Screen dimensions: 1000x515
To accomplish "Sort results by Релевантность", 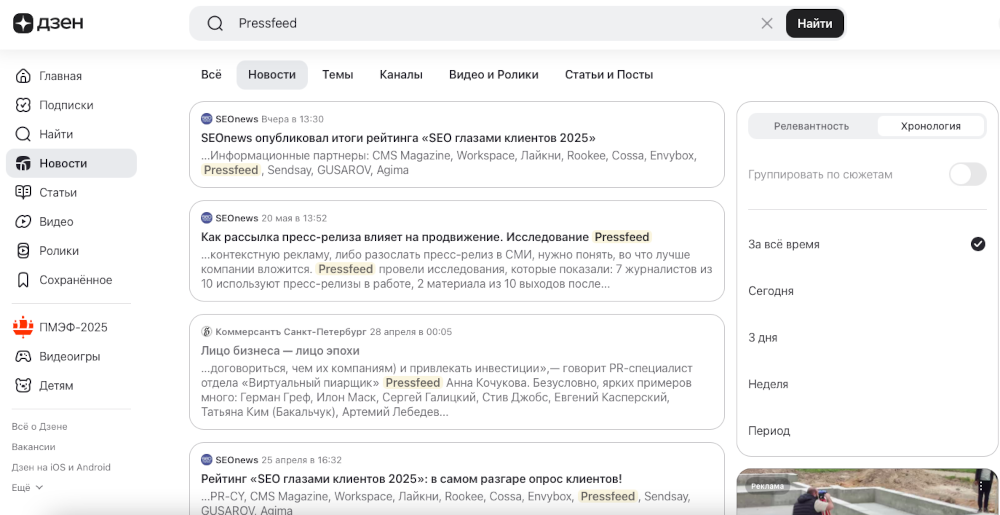I will coord(811,126).
